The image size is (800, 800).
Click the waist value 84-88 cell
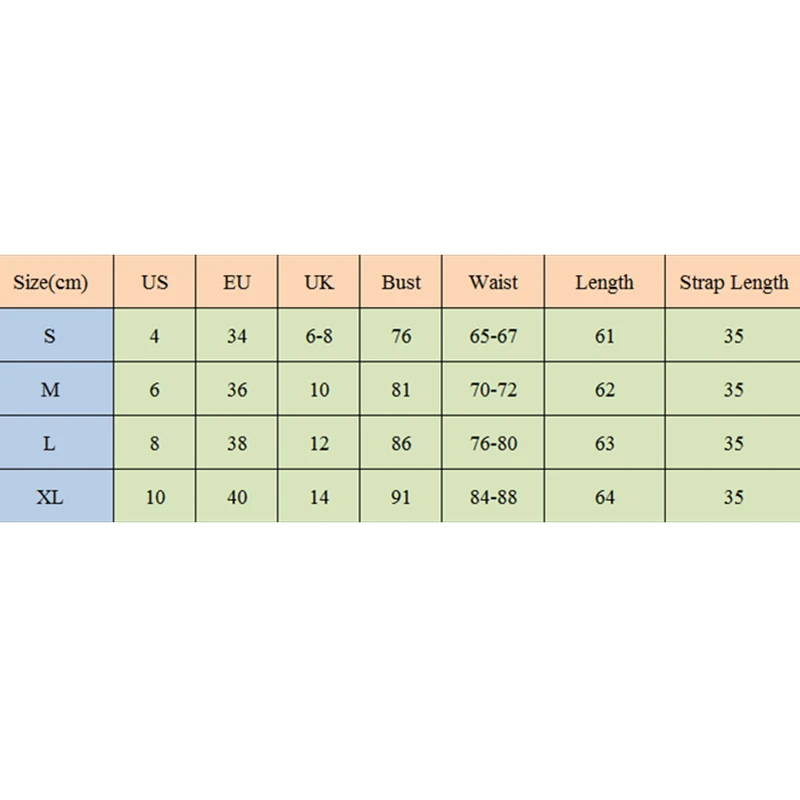(494, 497)
